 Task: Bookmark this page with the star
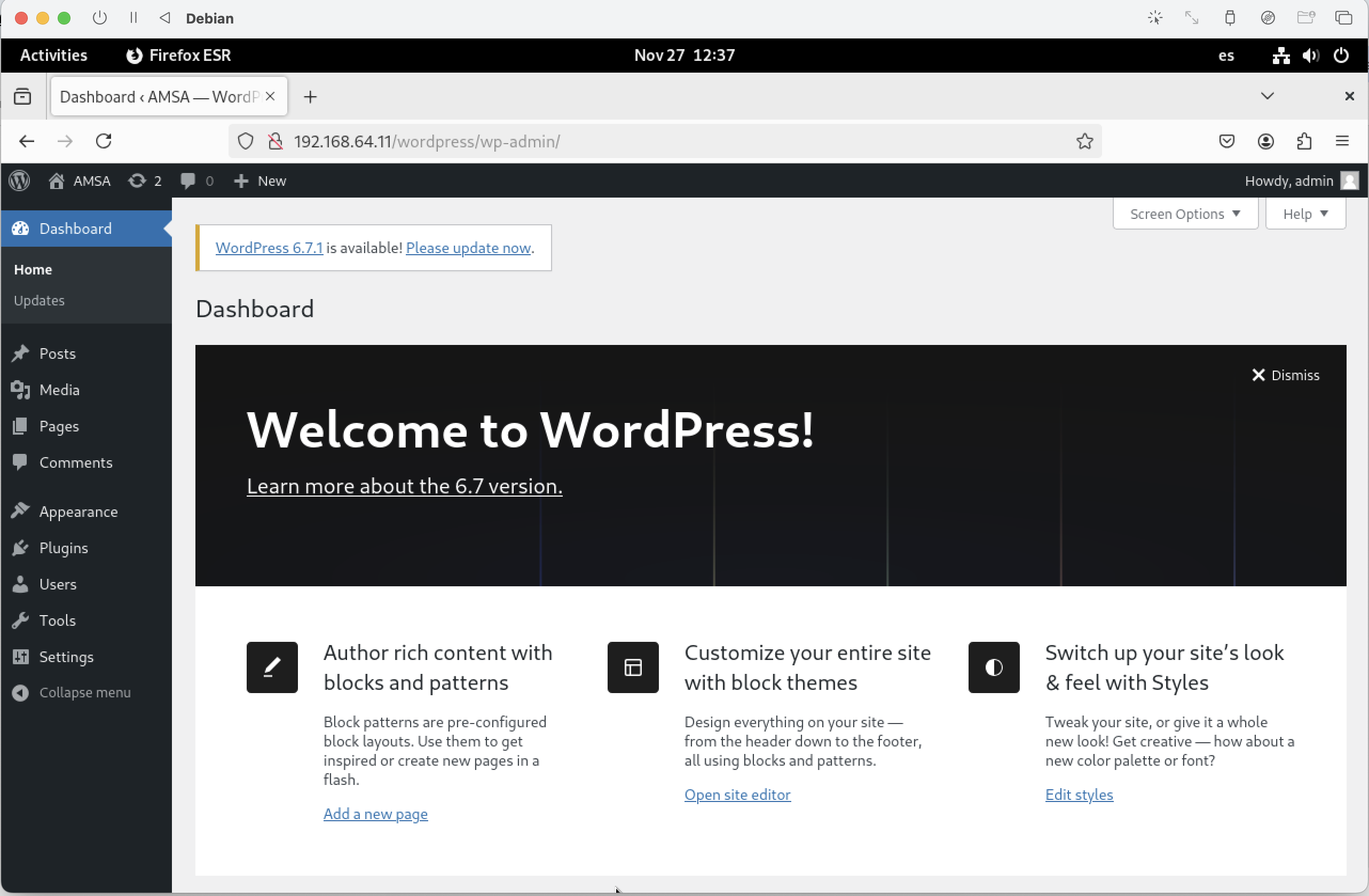coord(1084,141)
